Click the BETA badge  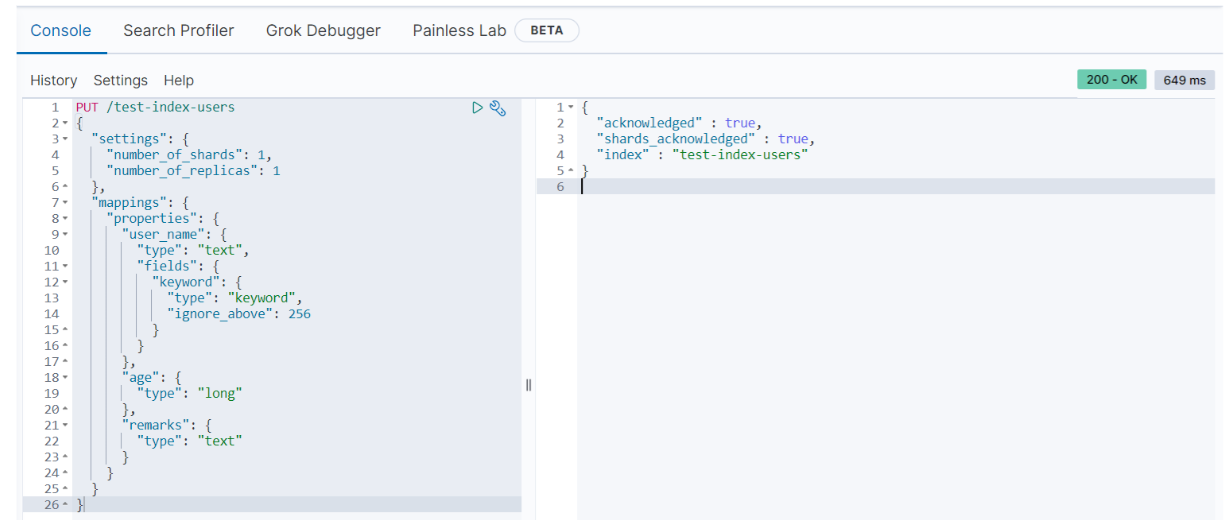tap(547, 31)
